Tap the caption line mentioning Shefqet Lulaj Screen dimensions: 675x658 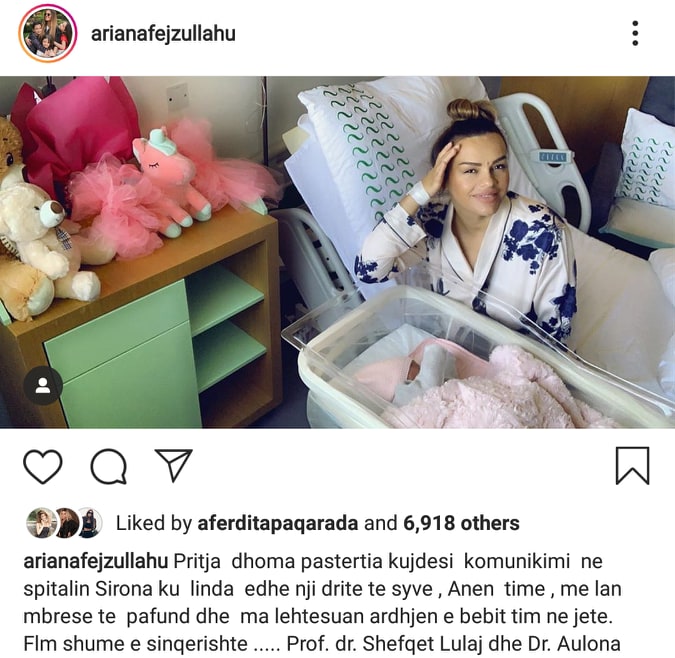click(x=322, y=644)
